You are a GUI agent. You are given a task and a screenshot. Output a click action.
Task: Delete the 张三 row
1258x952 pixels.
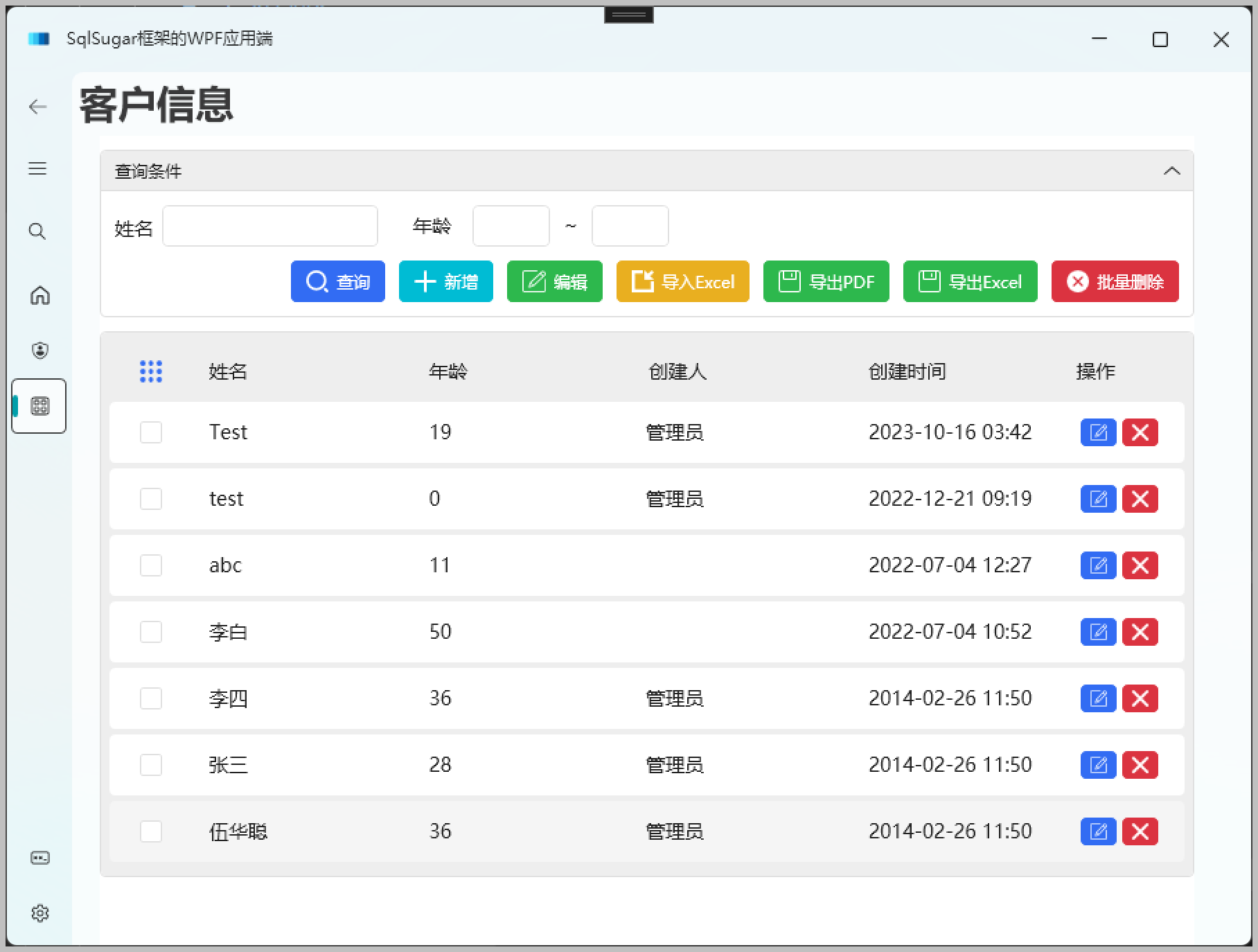click(1140, 765)
